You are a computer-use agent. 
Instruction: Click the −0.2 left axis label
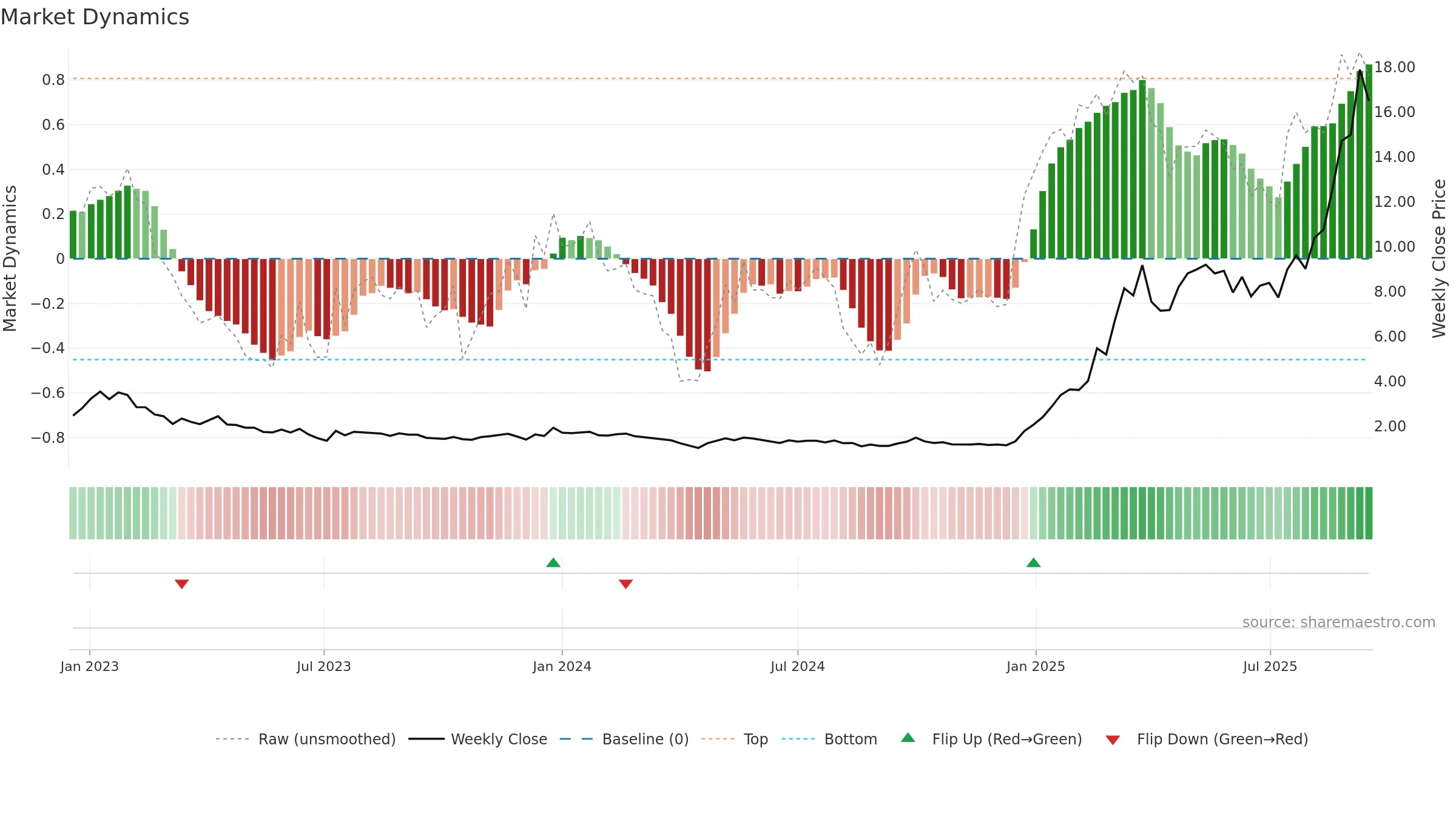point(48,303)
